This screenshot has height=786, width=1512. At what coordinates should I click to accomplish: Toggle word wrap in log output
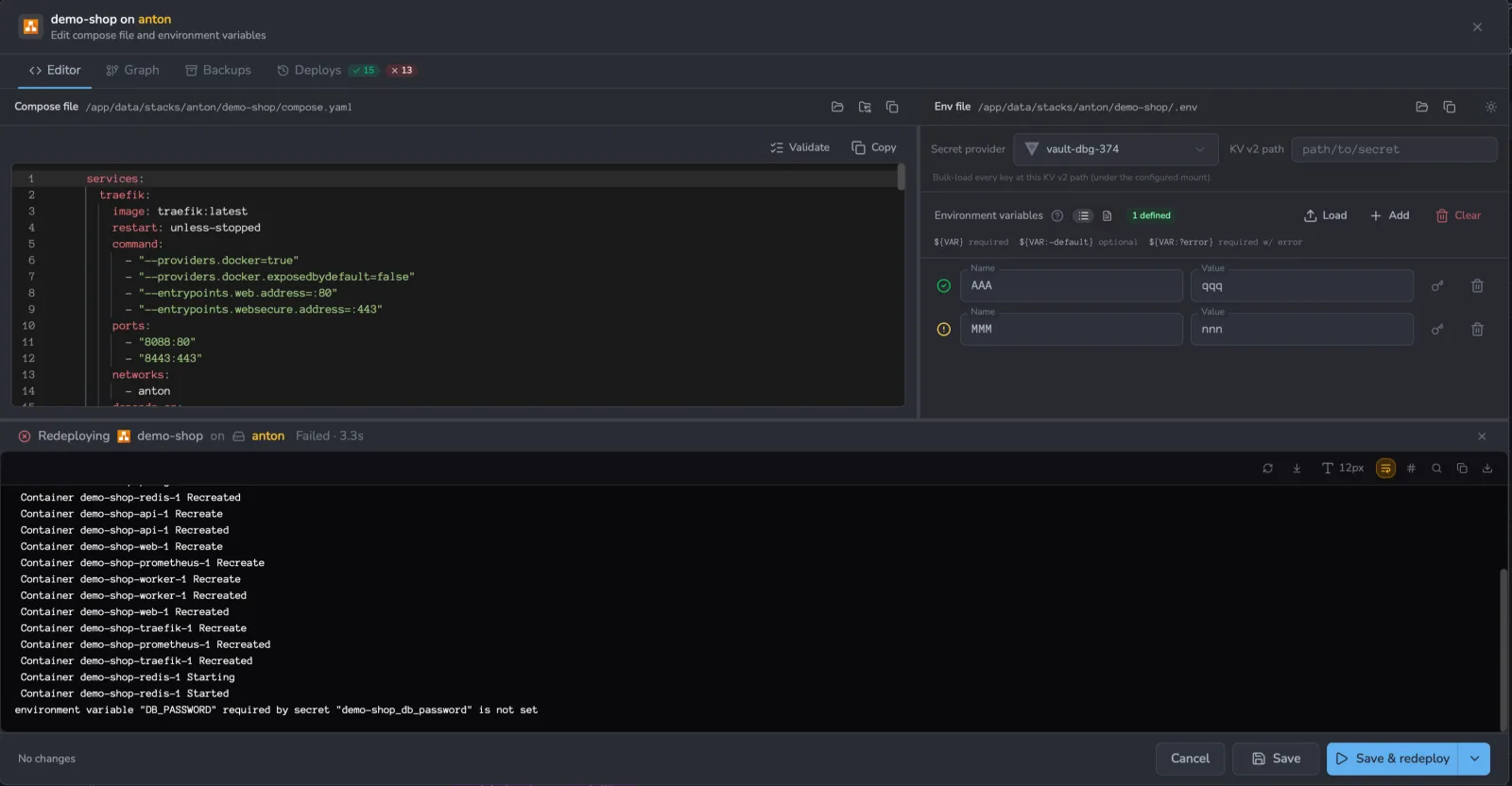1385,468
